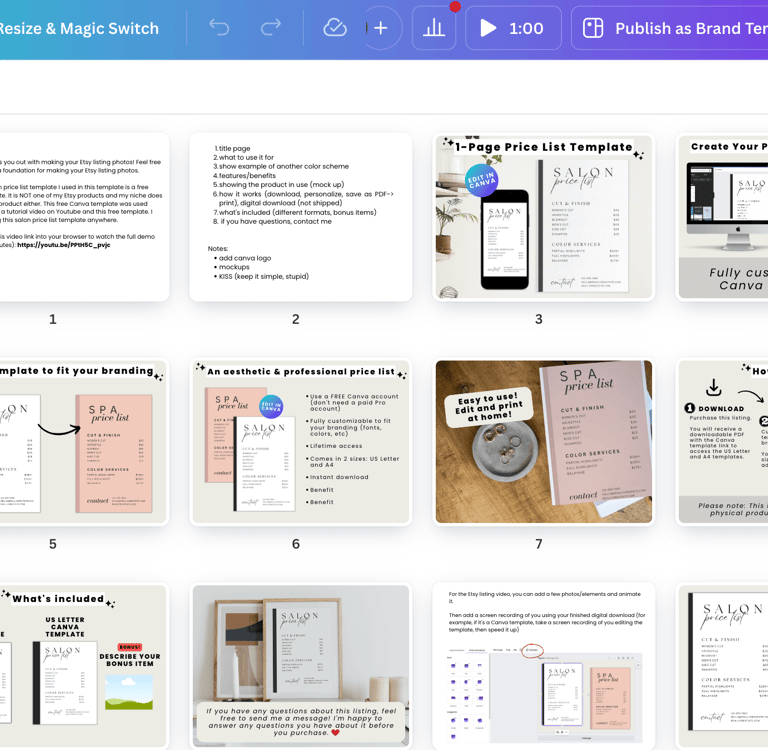Click the 'DESCRIBE YOUR BONUS ITEM' text

[130, 660]
